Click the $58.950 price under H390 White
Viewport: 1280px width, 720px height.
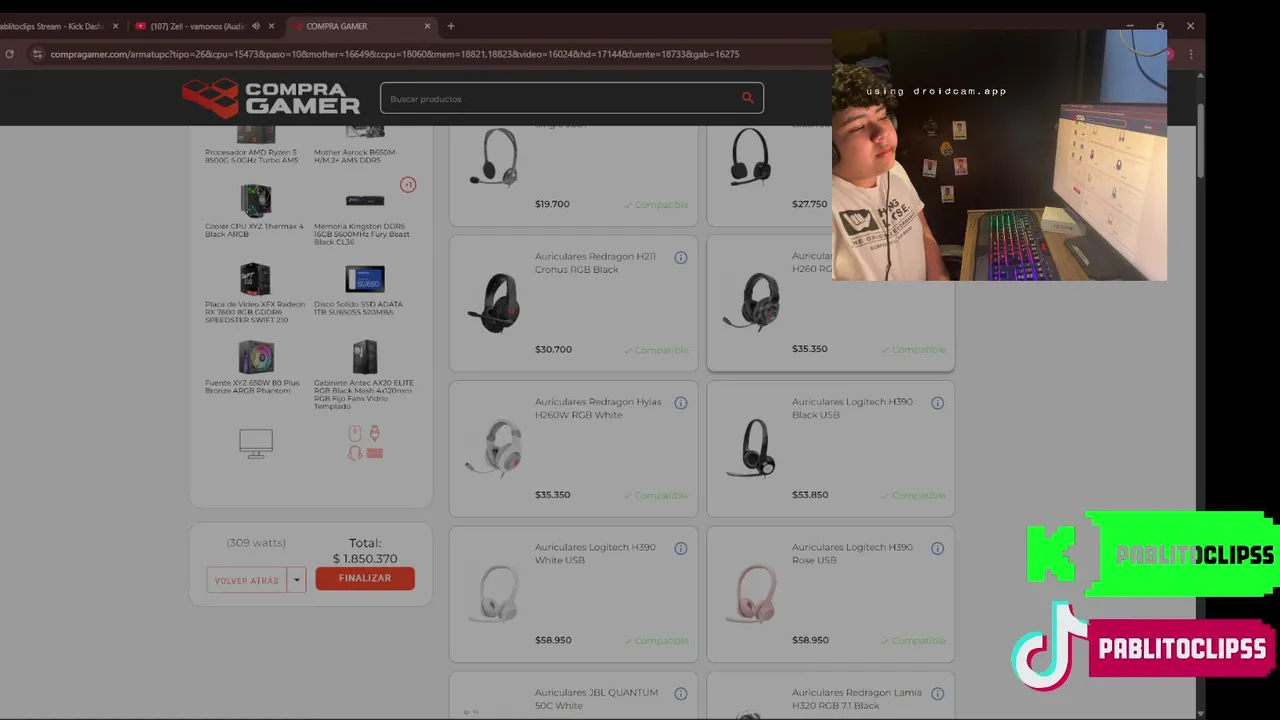click(x=553, y=640)
